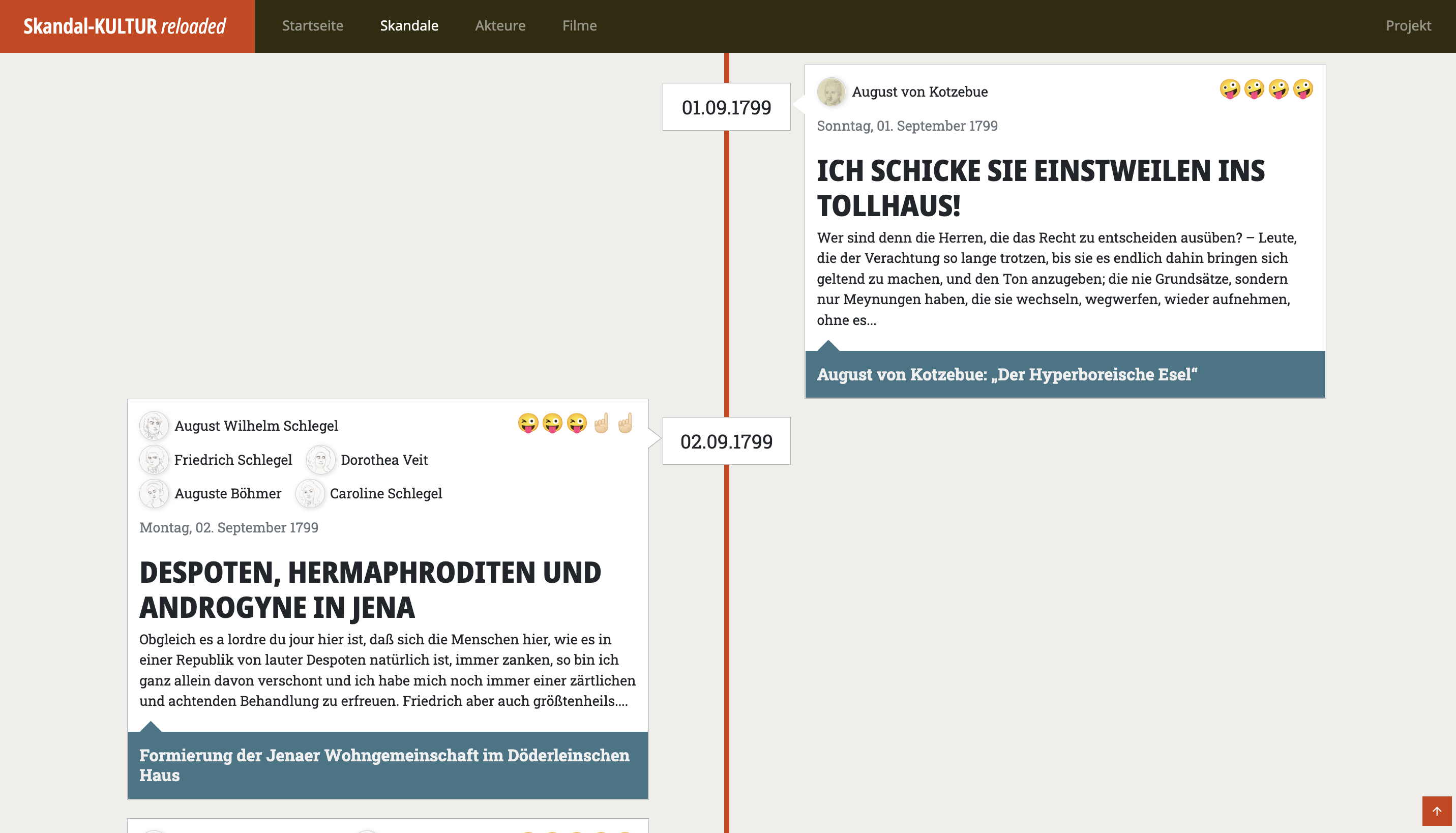Open "Formierung der Jenaer Wohngemeinschaft" scandal banner
The width and height of the screenshot is (1456, 833).
pos(384,765)
